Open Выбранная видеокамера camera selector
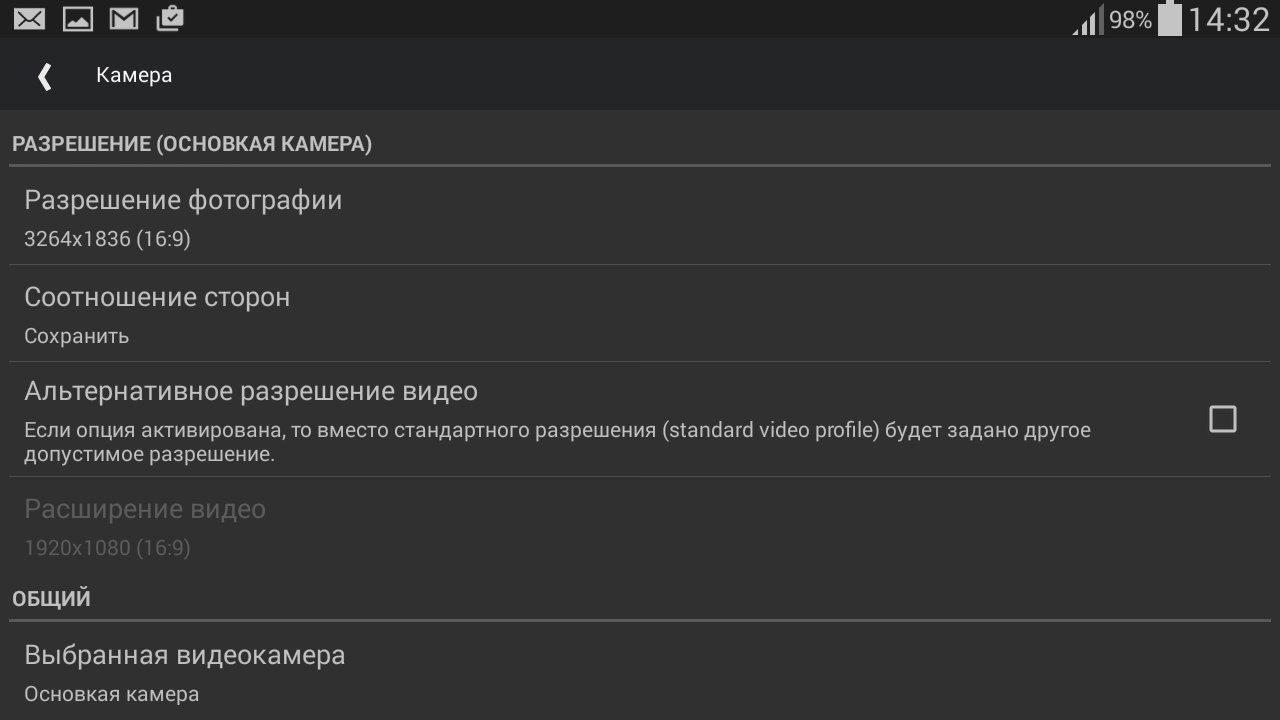1280x720 pixels. [x=185, y=656]
